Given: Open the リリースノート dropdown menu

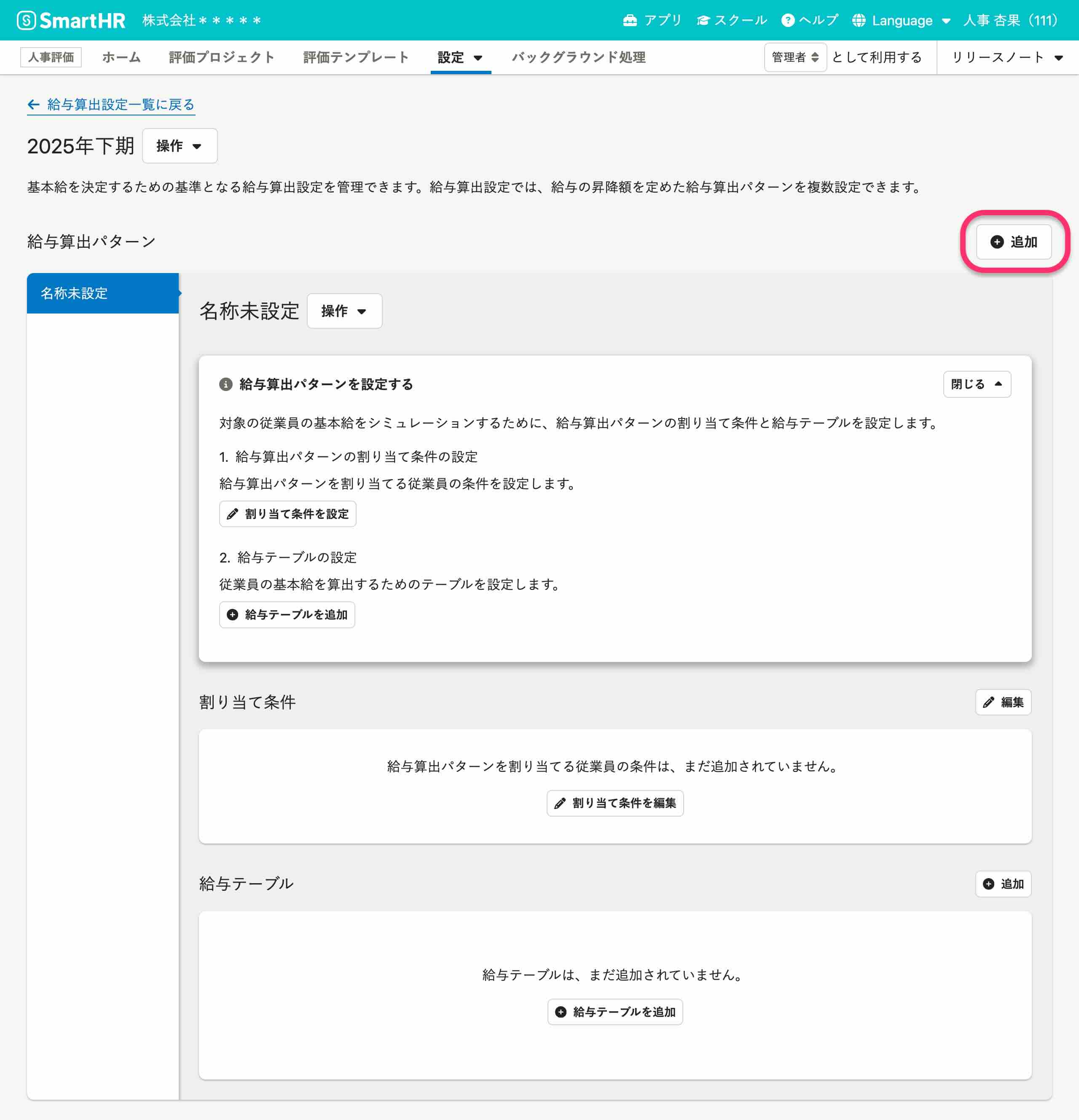Looking at the screenshot, I should (x=1007, y=58).
